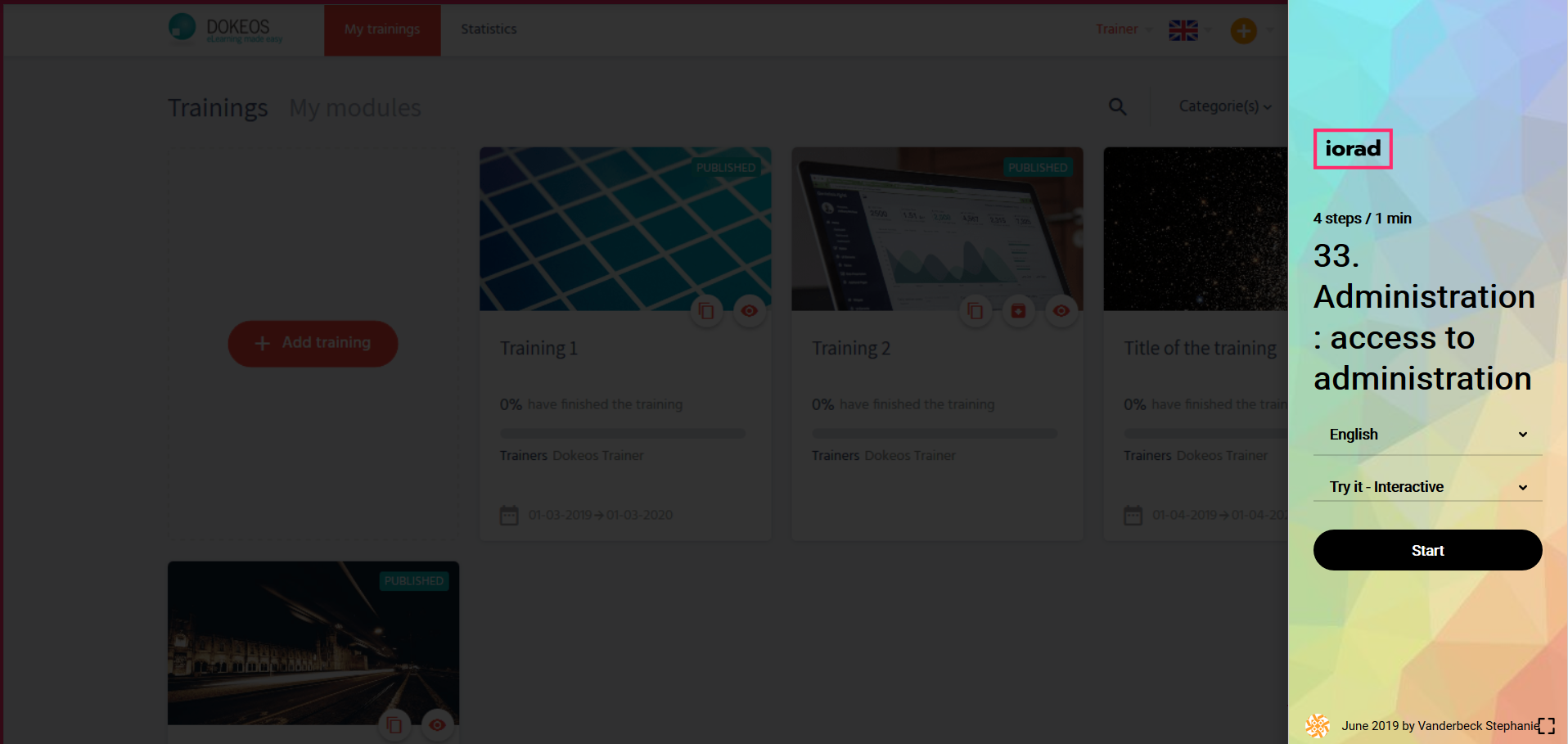Open the Try it - Interactive dropdown
Screen dimensions: 1568x744
(1427, 487)
